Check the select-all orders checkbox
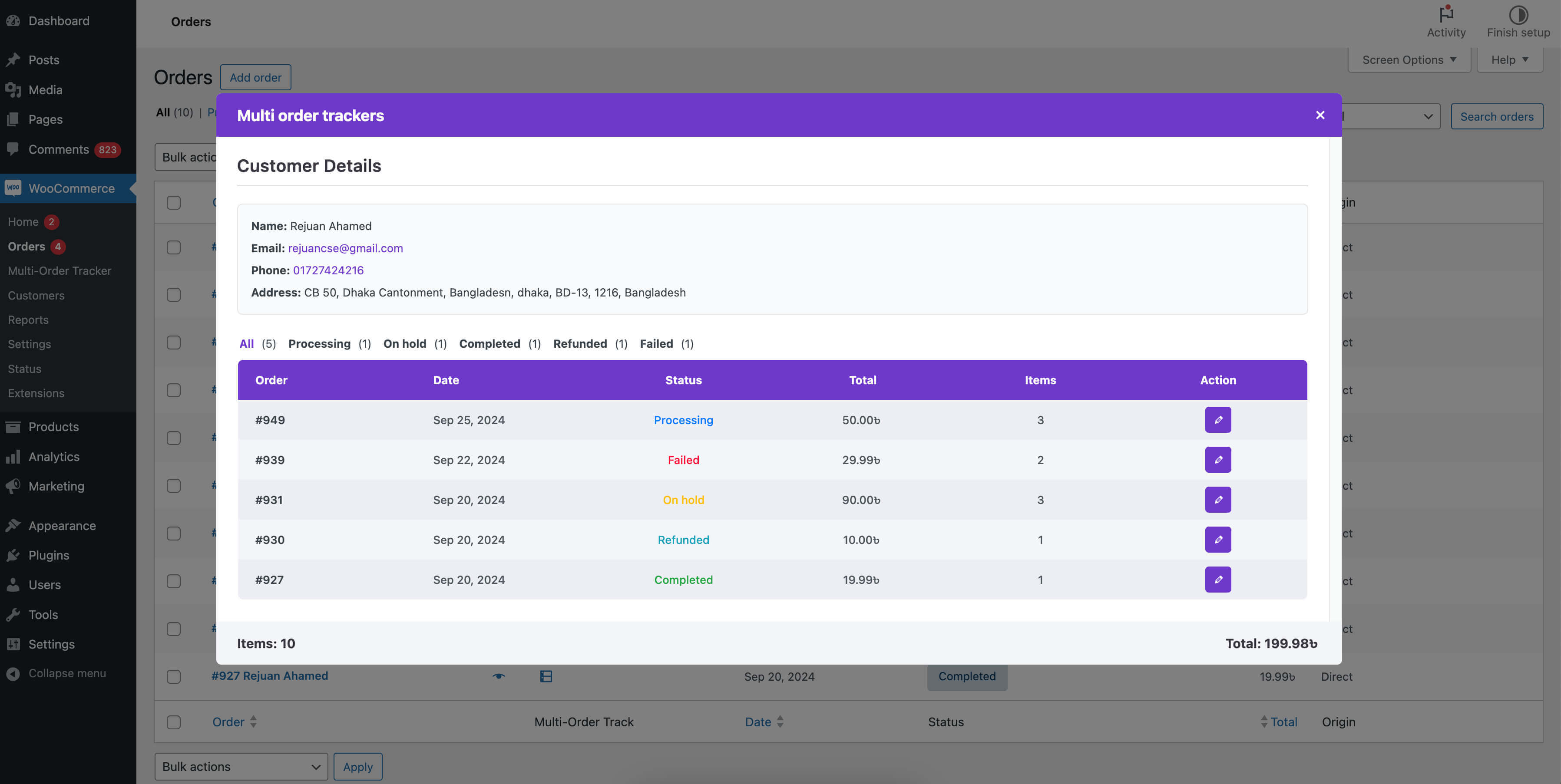The width and height of the screenshot is (1561, 784). tap(174, 202)
